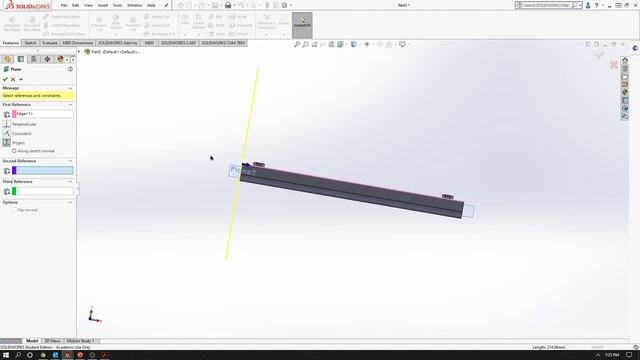Viewport: 640px width, 360px height.
Task: Open the Insert menu
Action: pyautogui.click(x=103, y=5)
